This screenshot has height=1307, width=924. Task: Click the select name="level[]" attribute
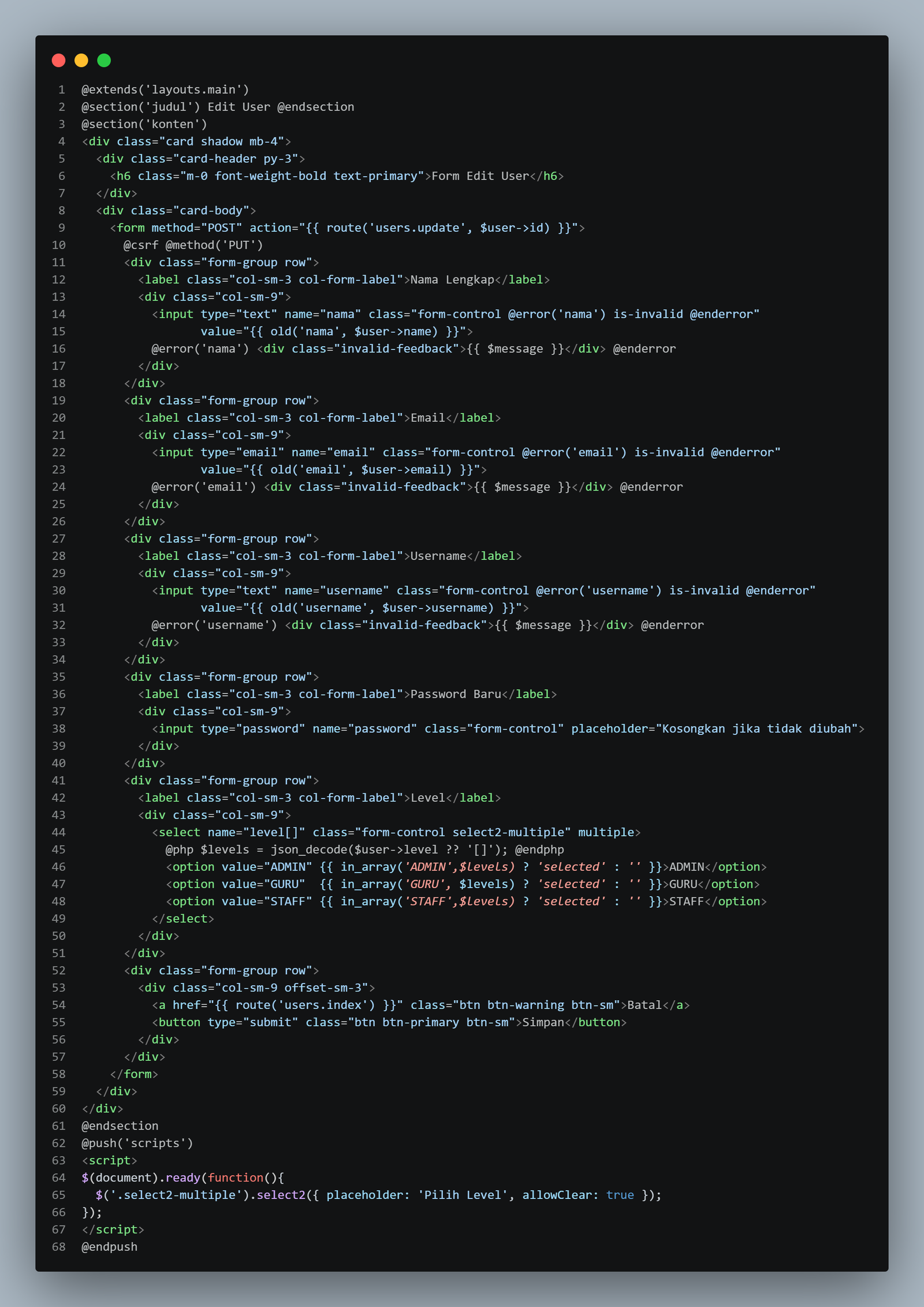pos(256,832)
